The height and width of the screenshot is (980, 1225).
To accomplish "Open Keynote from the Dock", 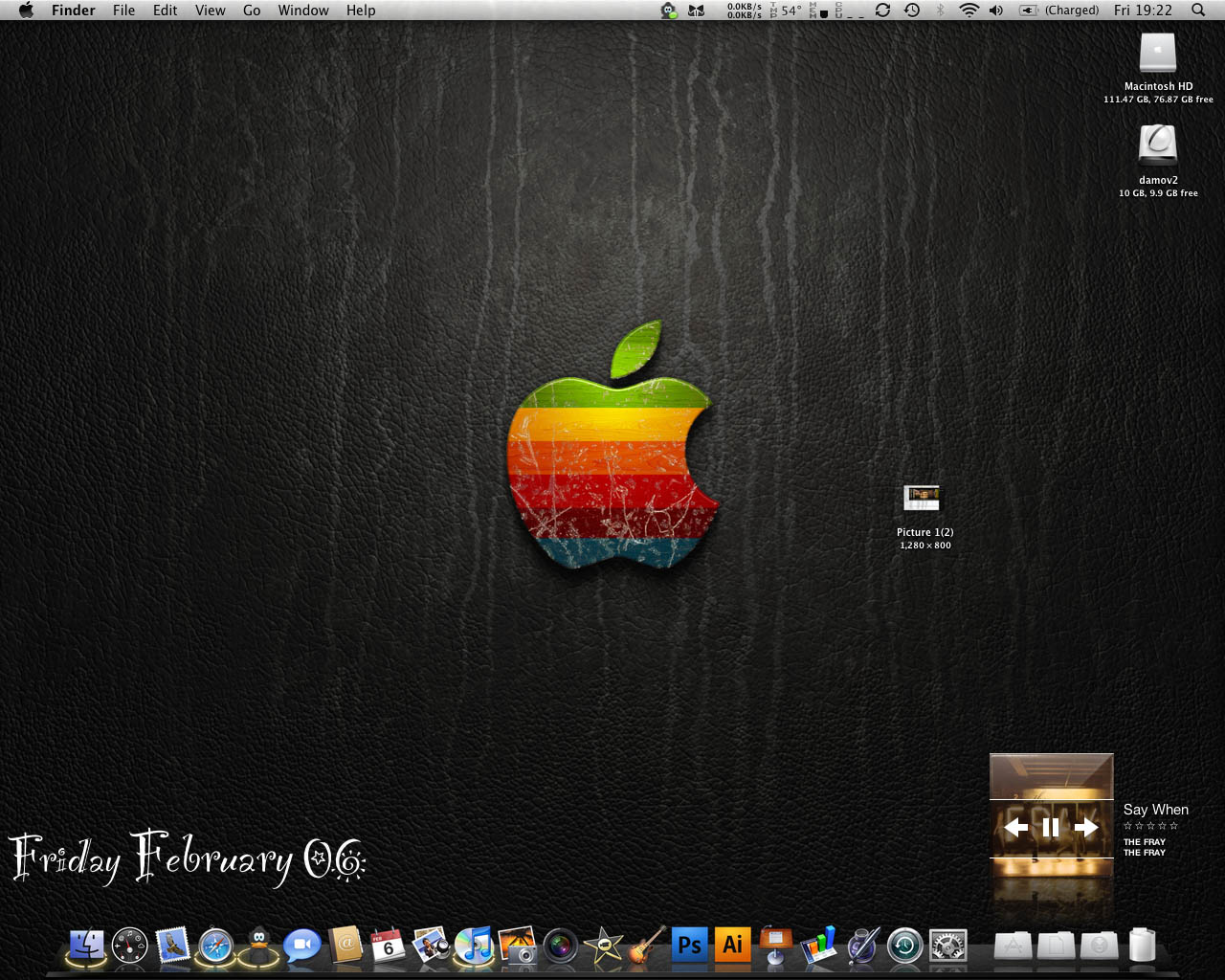I will [775, 945].
